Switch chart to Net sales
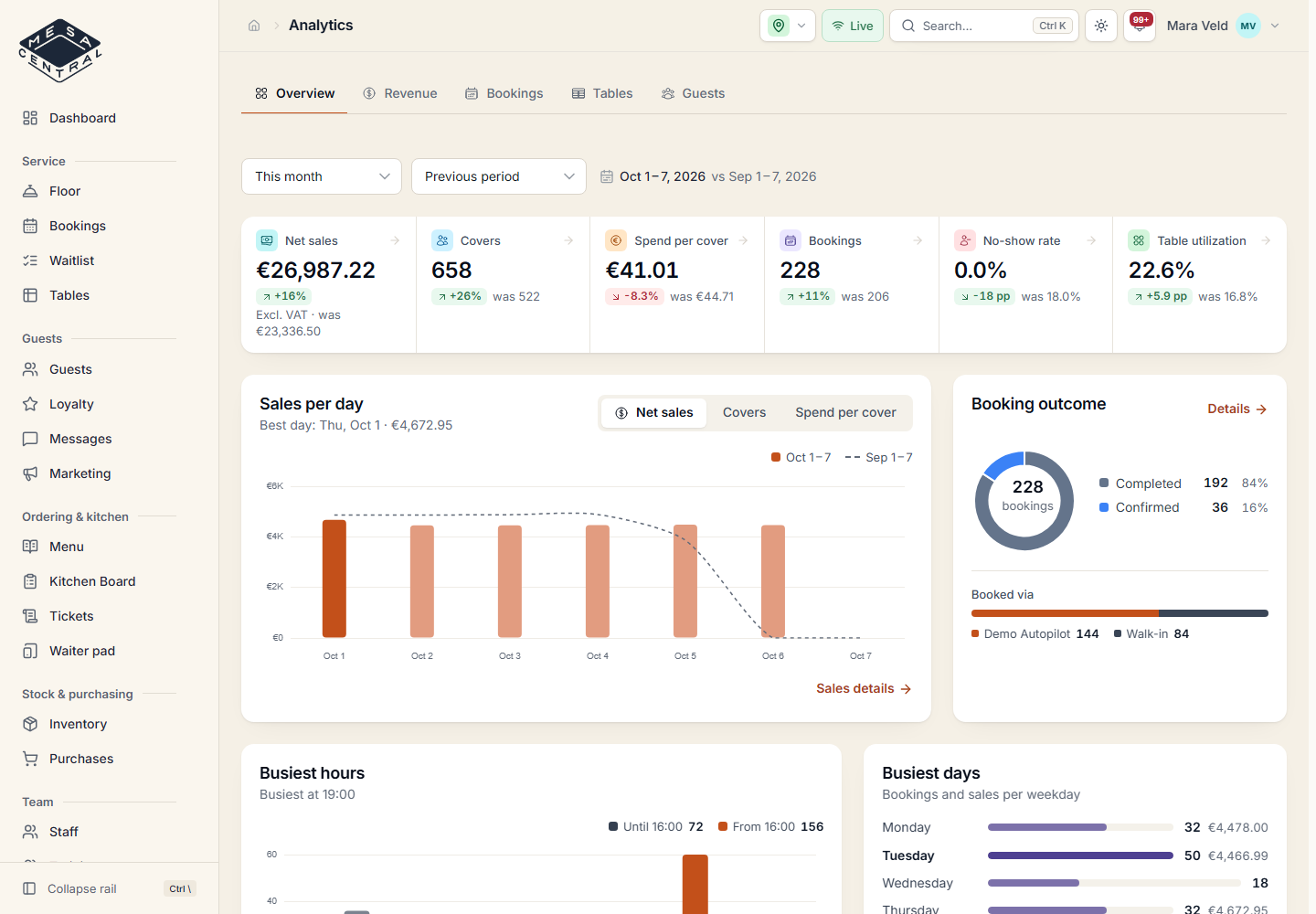The height and width of the screenshot is (914, 1316). 654,413
